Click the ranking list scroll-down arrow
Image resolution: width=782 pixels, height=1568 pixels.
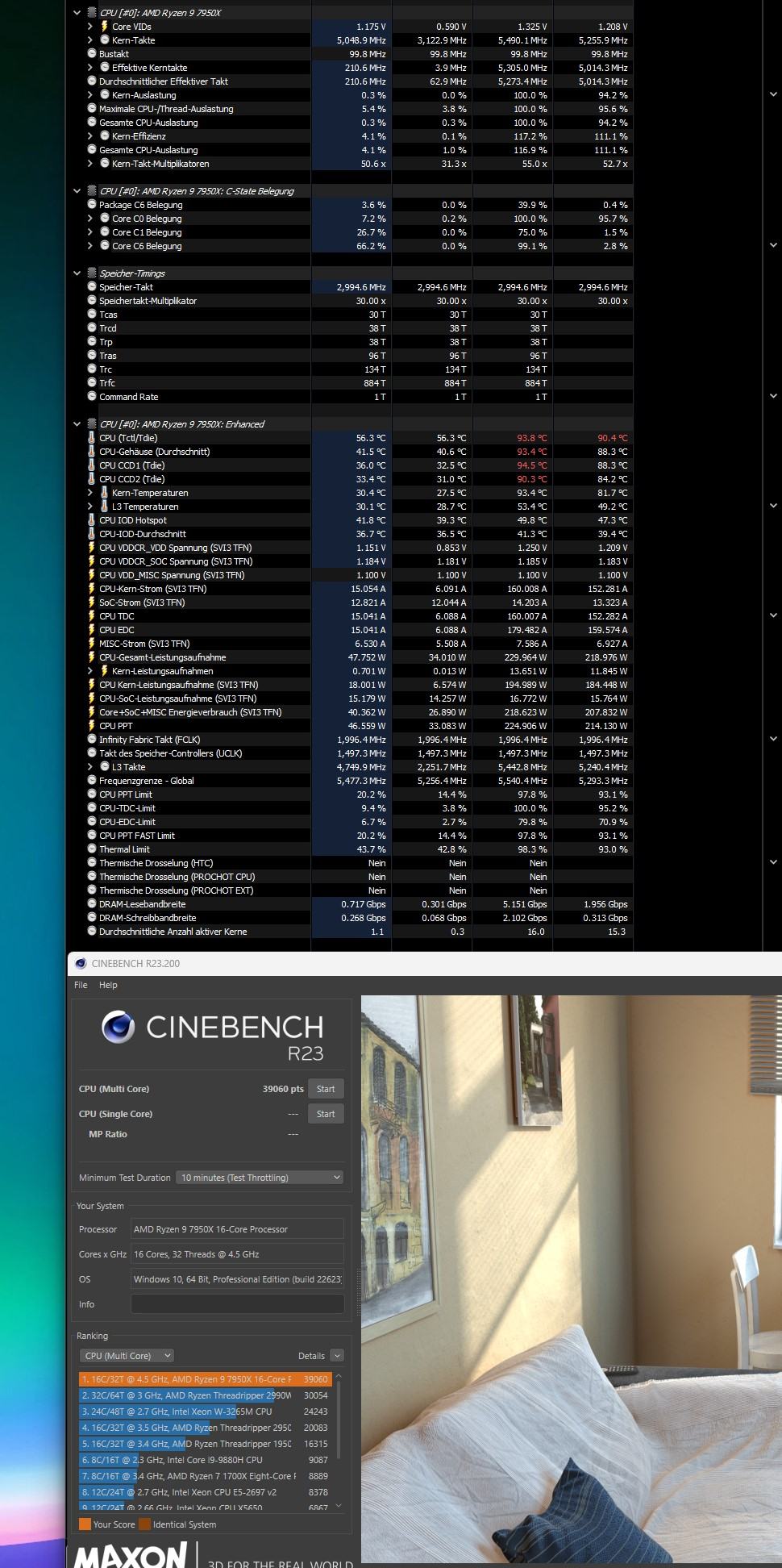[339, 1506]
